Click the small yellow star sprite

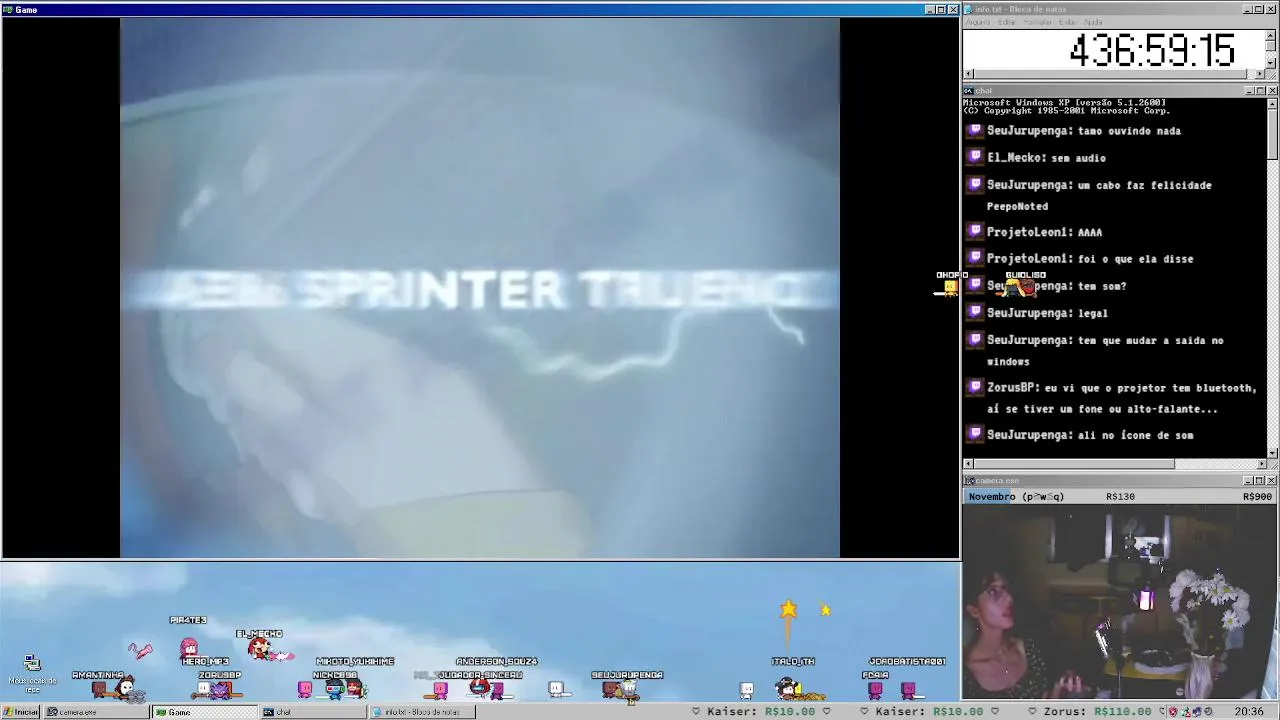pyautogui.click(x=825, y=609)
